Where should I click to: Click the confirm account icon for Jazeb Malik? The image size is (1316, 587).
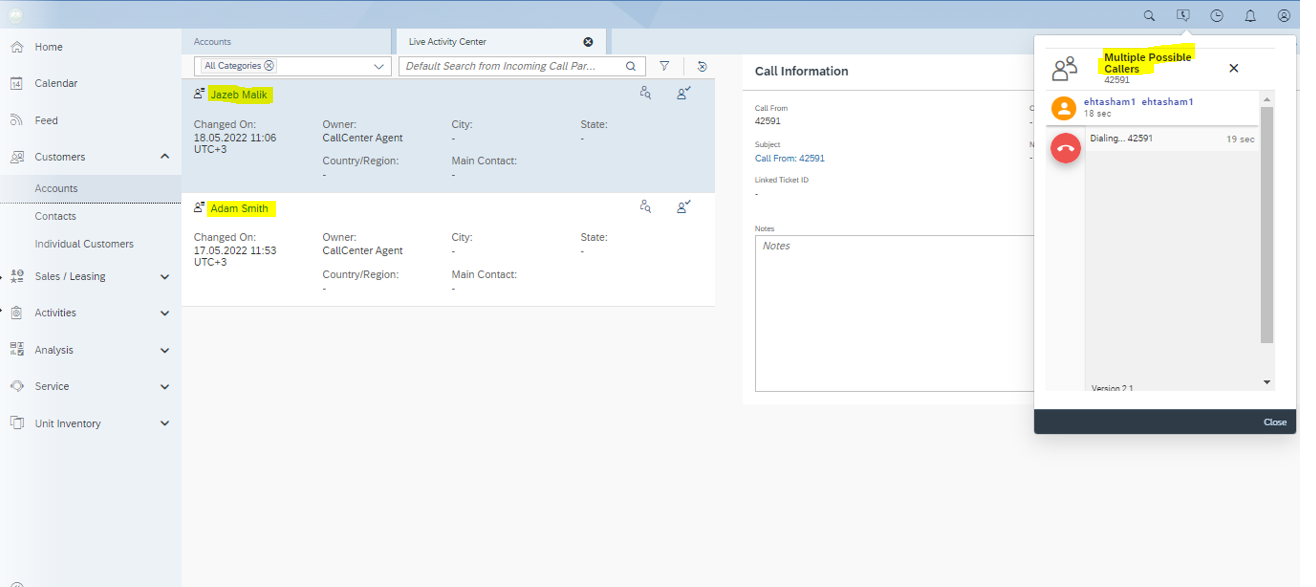coord(683,93)
